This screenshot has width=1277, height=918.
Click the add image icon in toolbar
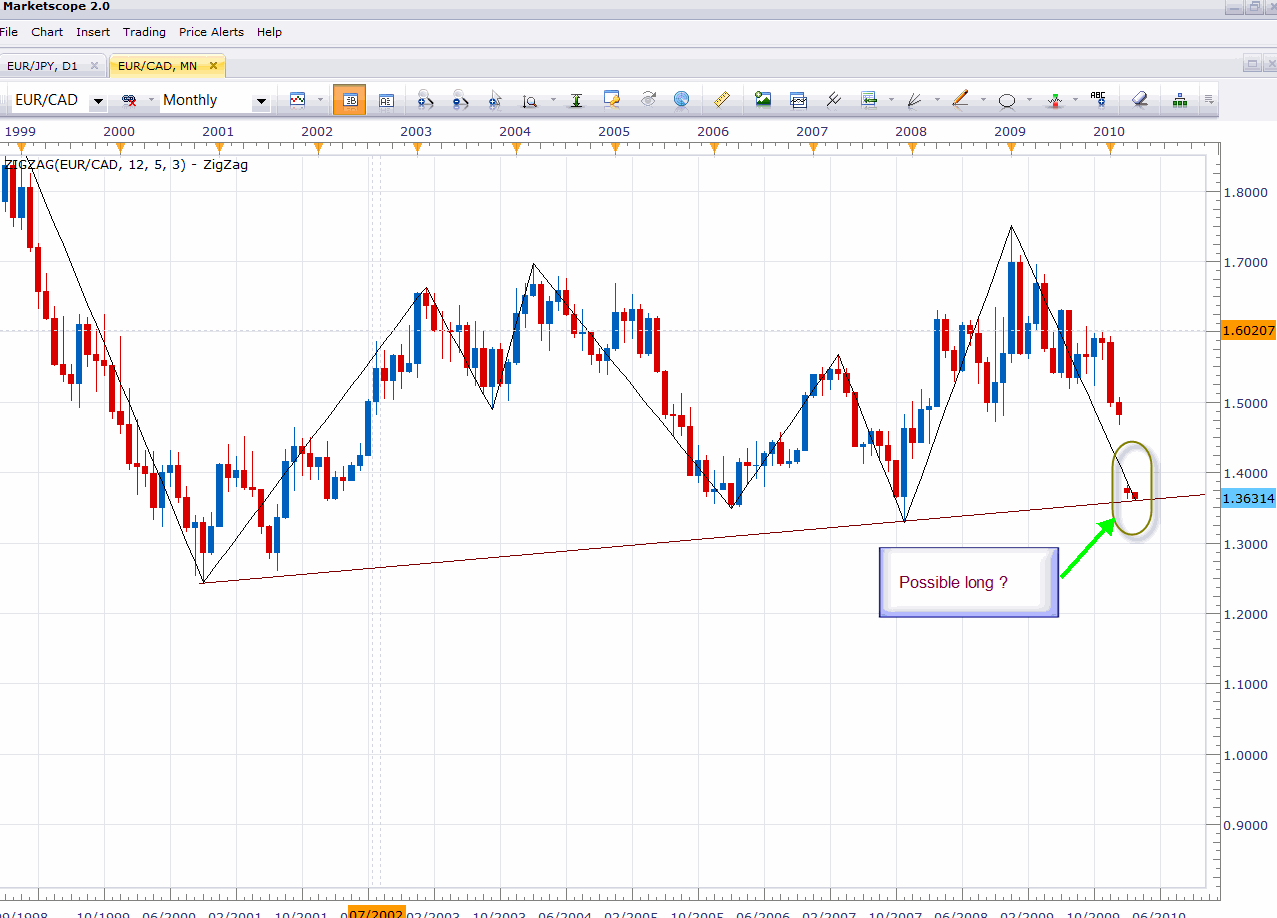[763, 100]
